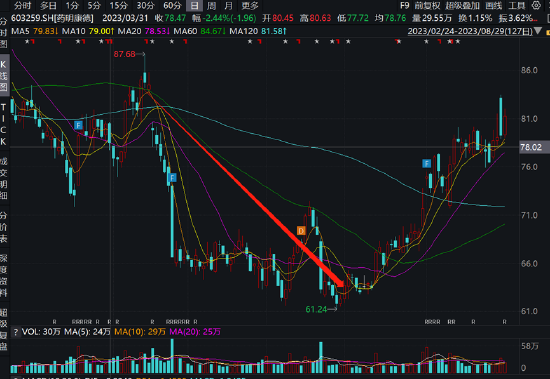Viewport: 550px width, 379px height.
Task: Click the volume MA(5): 24万 label
Action: pos(87,332)
